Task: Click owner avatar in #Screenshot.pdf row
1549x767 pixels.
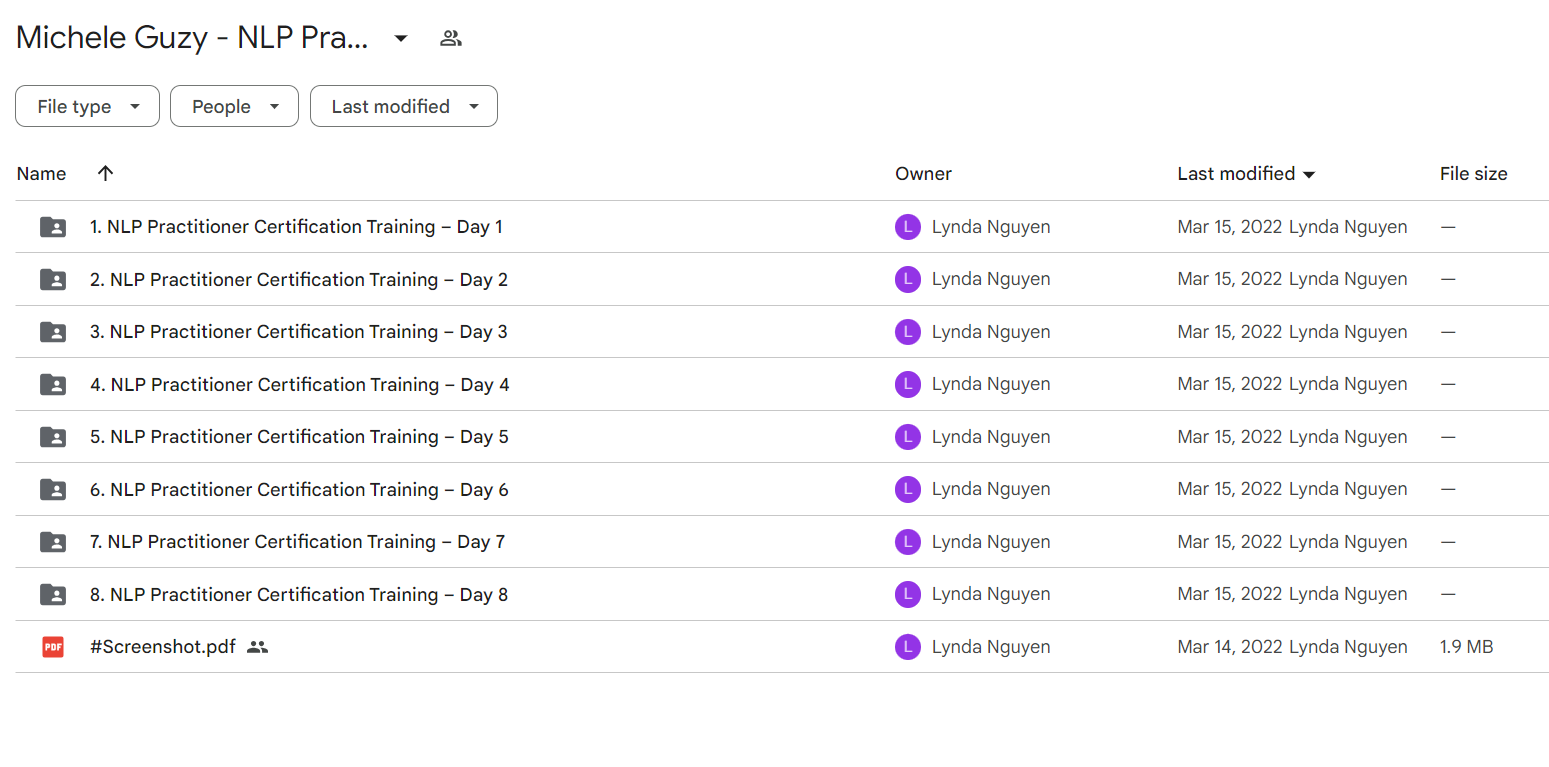Action: click(907, 647)
